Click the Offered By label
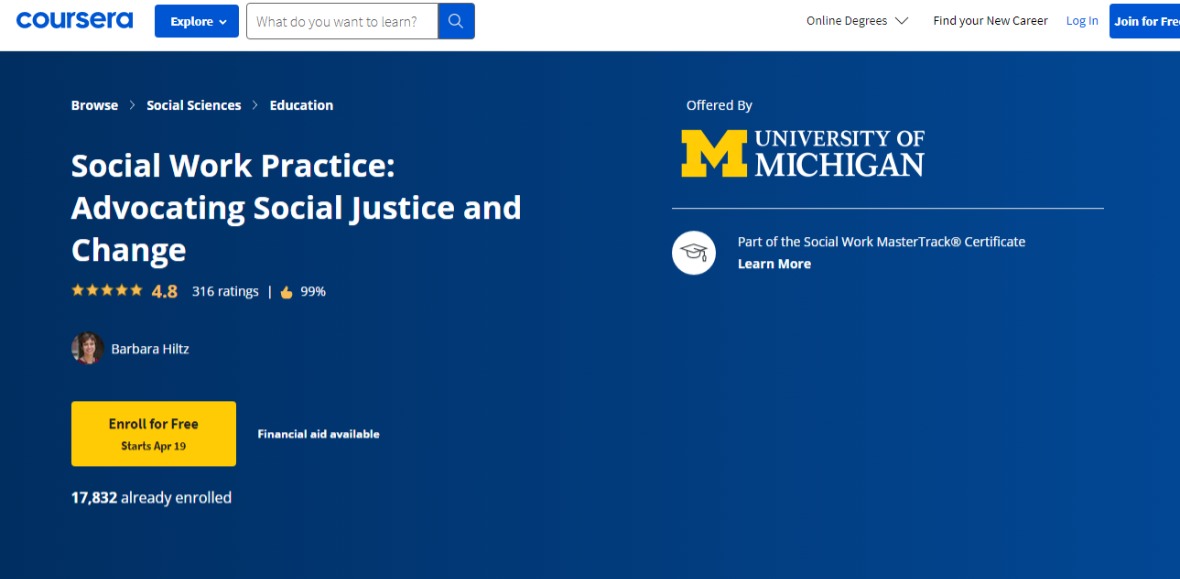 coord(719,106)
